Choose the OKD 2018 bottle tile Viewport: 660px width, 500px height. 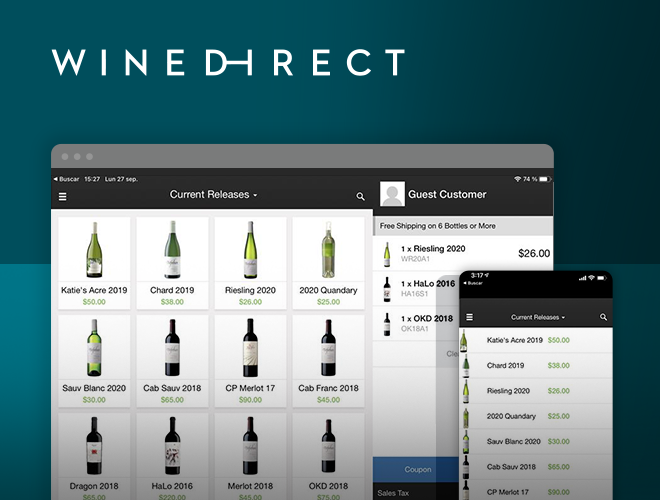click(x=328, y=457)
